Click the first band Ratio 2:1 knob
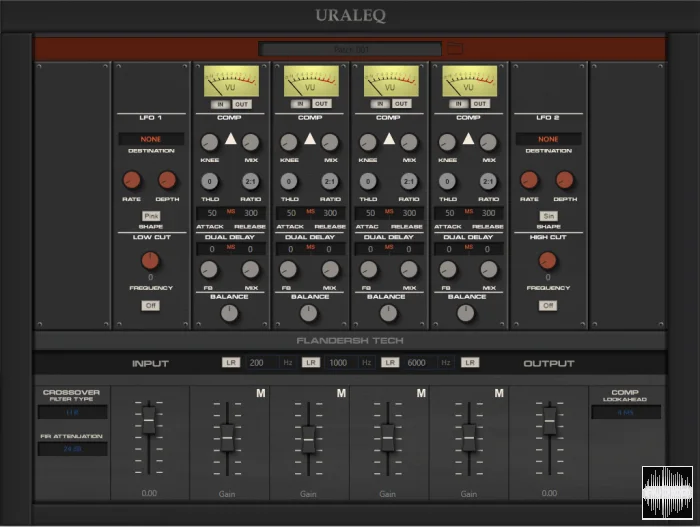700x527 pixels. (250, 181)
